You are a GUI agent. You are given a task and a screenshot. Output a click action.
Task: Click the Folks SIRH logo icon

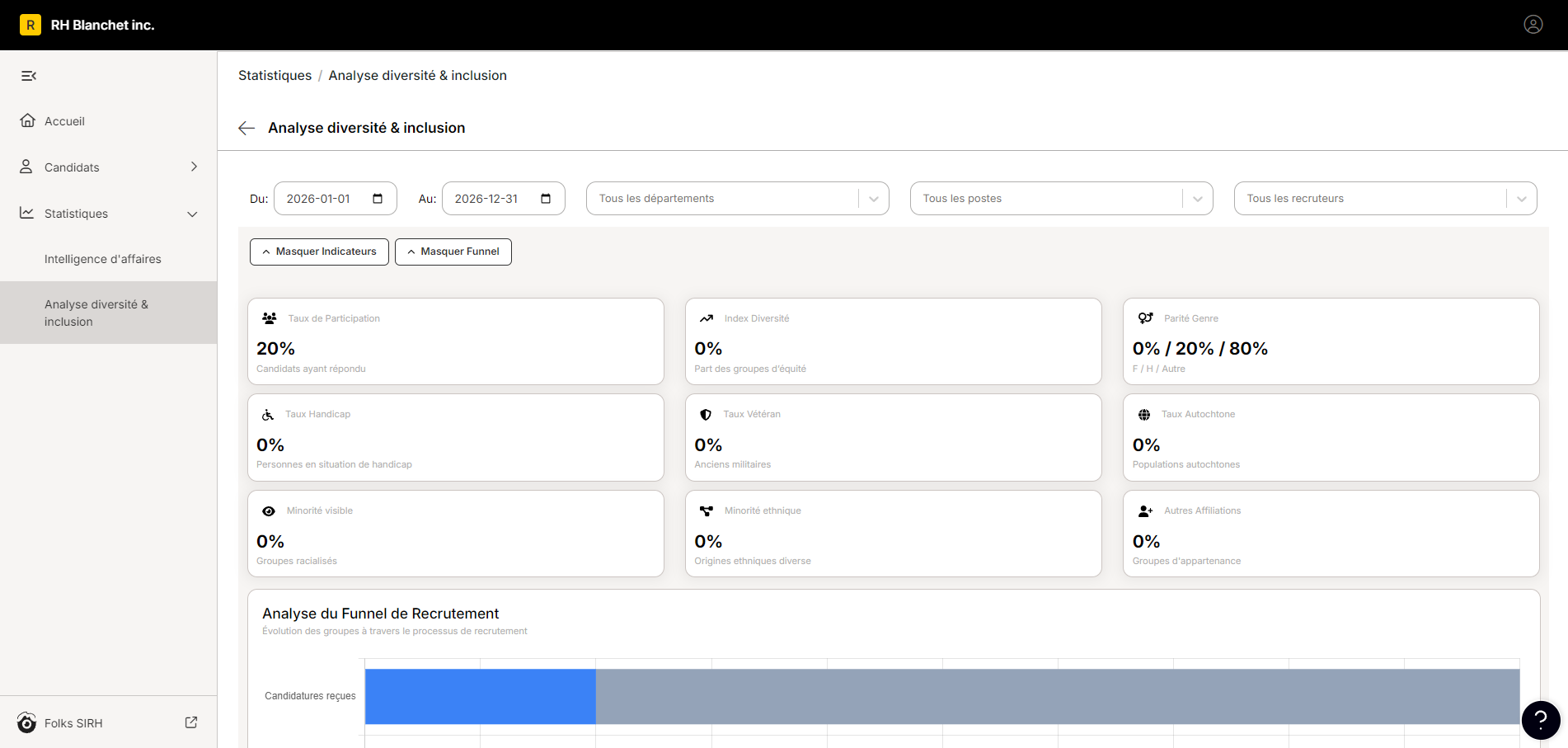click(x=26, y=722)
